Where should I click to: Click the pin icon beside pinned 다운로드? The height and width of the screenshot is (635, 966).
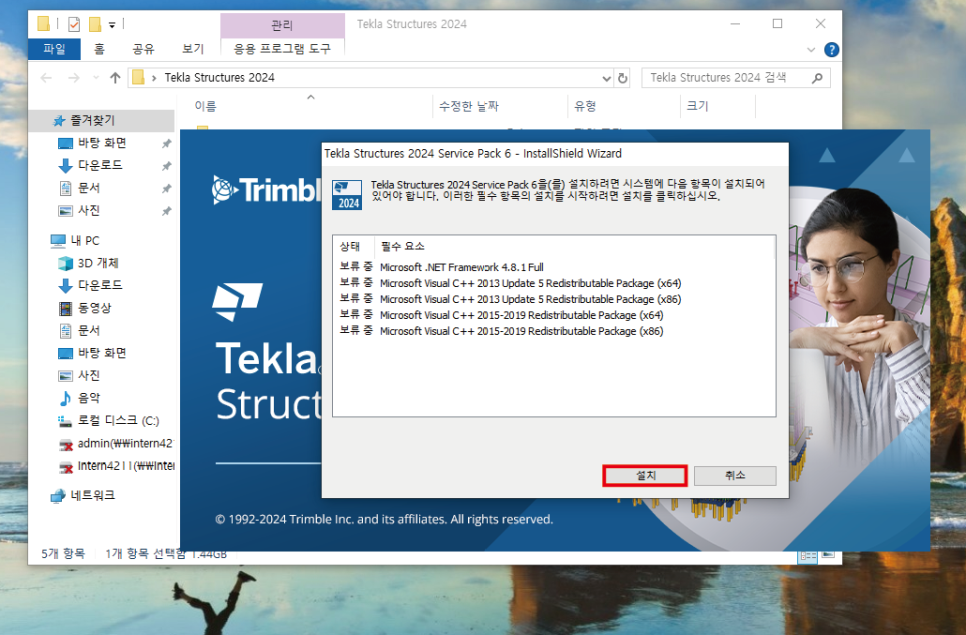tap(166, 166)
